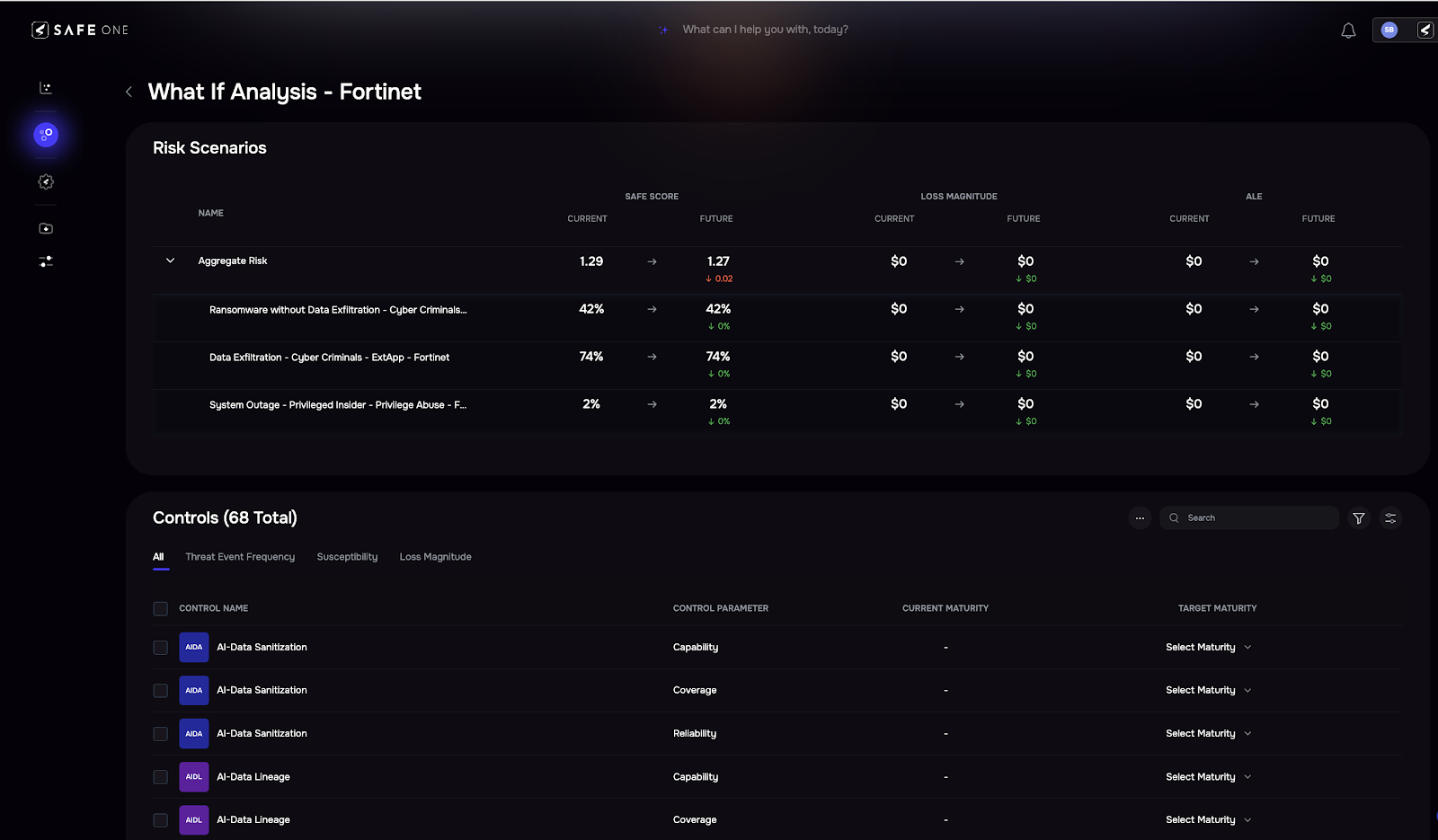Click the 'What can I help you with' prompt

(x=765, y=30)
